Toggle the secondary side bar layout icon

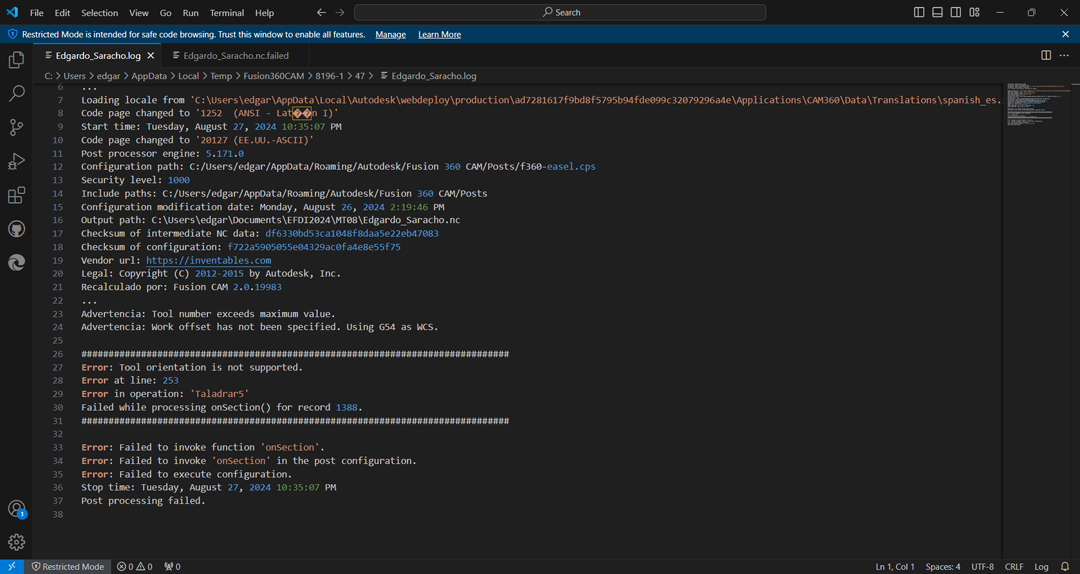tap(956, 12)
